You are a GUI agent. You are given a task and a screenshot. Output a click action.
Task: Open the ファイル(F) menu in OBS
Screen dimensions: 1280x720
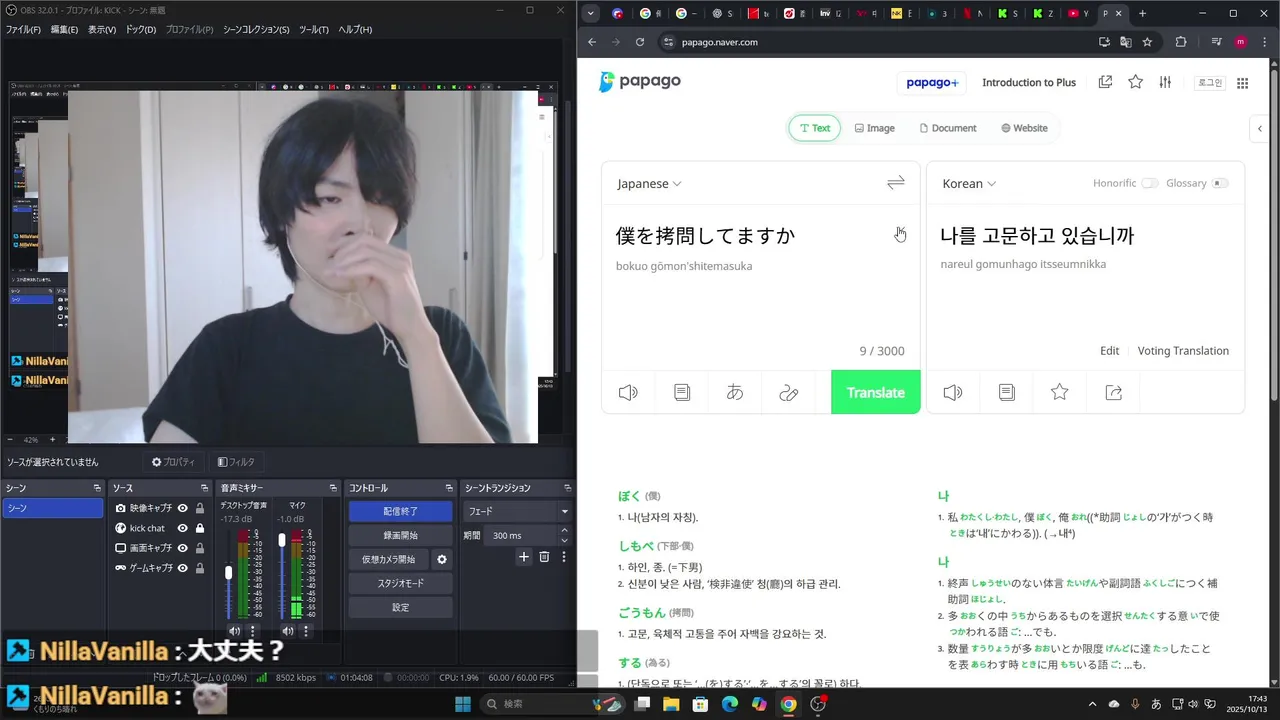click(x=23, y=29)
